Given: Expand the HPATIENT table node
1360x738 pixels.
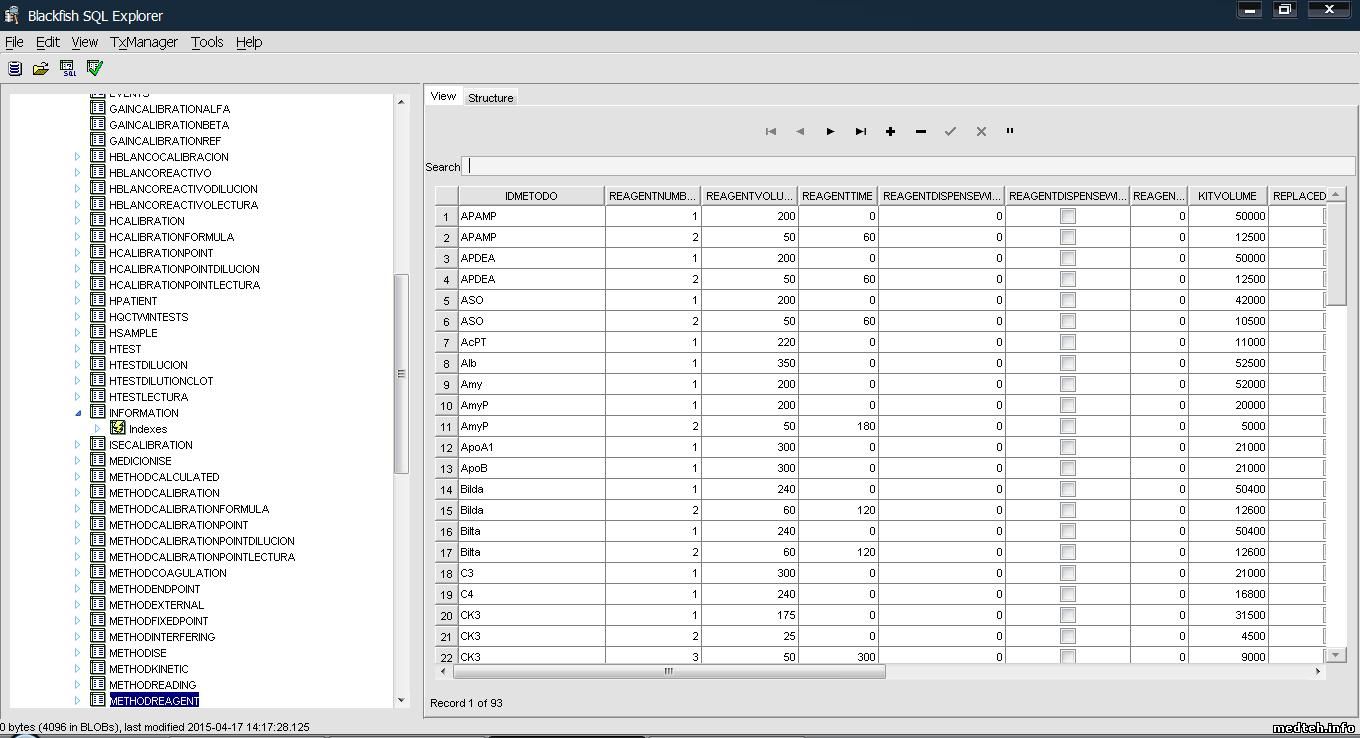Looking at the screenshot, I should tap(78, 301).
